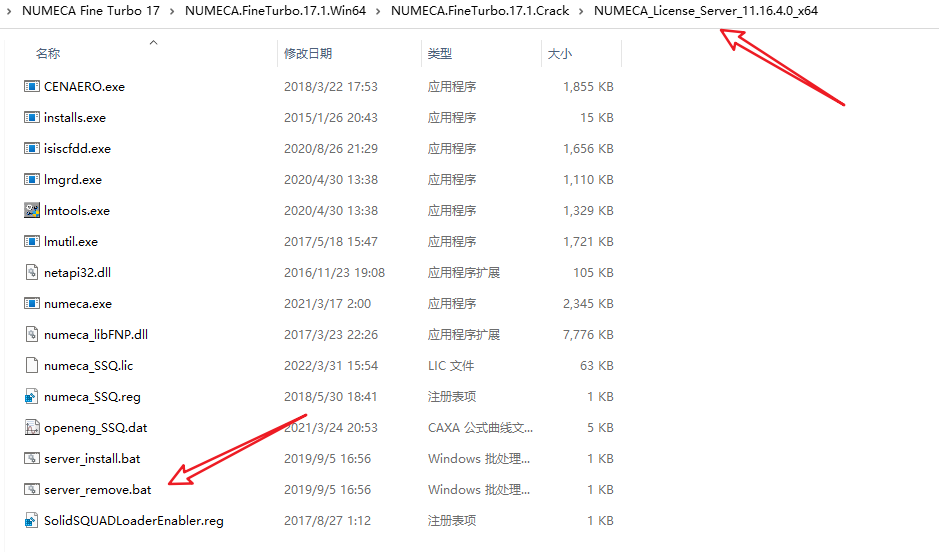Select the file name lmutil.exe

(x=71, y=242)
